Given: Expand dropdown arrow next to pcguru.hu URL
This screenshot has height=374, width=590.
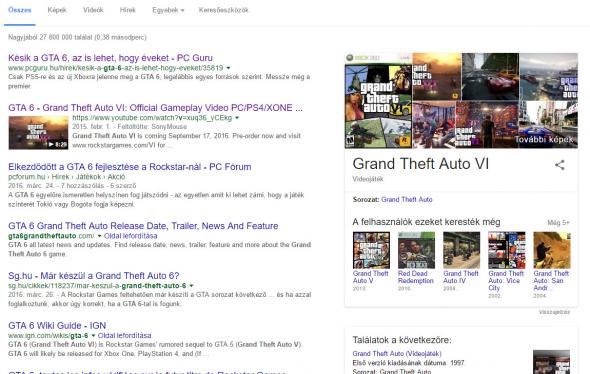Looking at the screenshot, I should [228, 68].
